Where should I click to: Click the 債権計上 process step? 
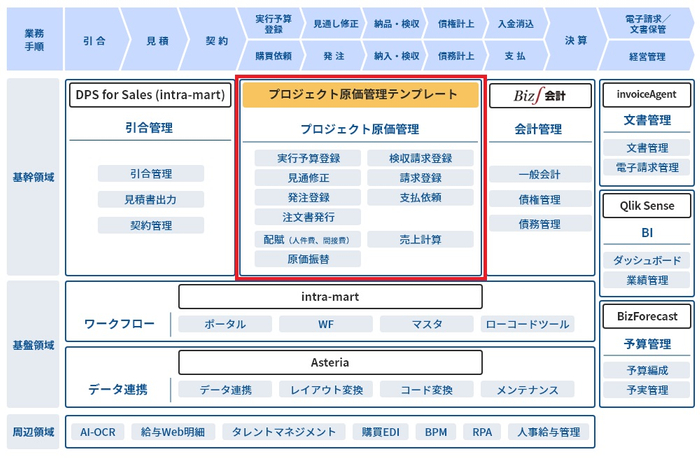(x=456, y=24)
